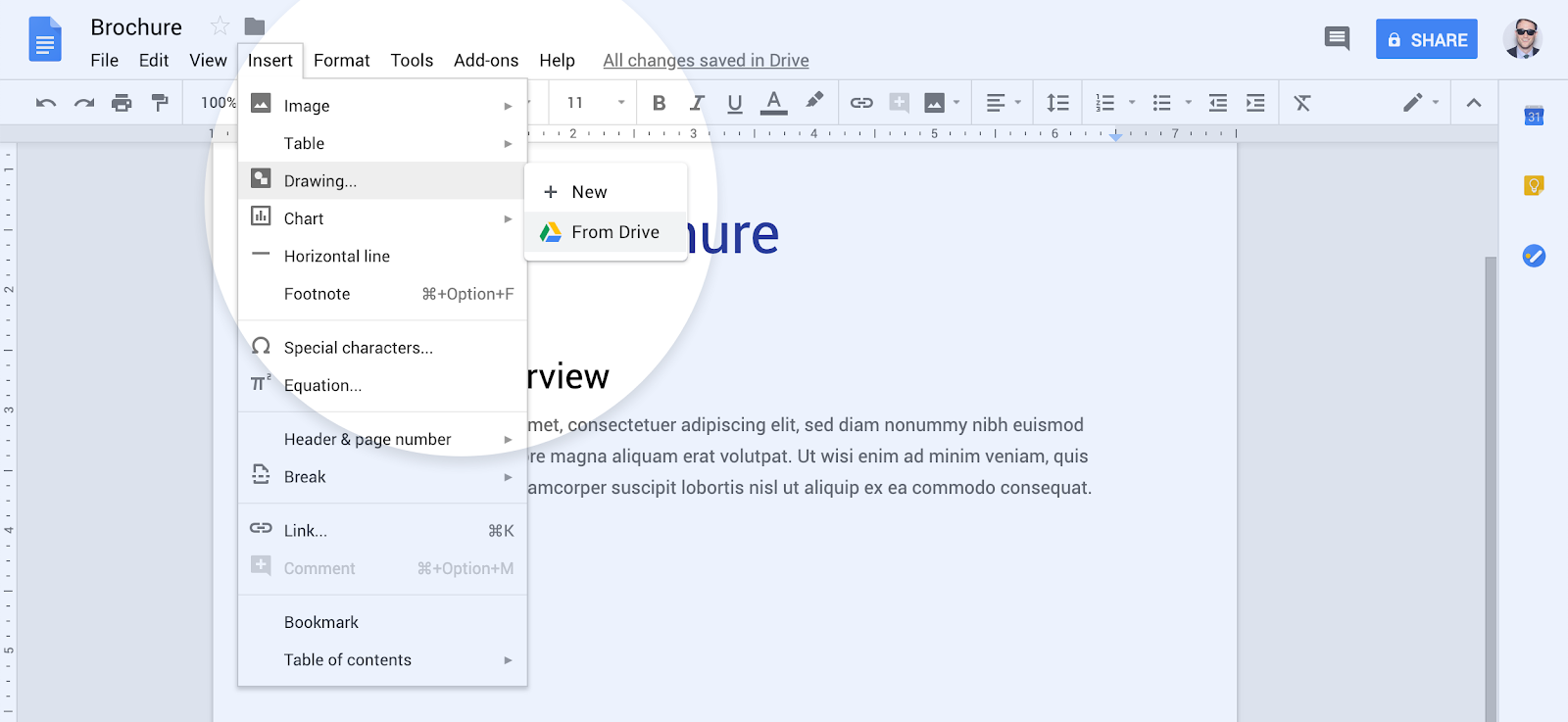Click the blue SHARE button

click(x=1426, y=40)
